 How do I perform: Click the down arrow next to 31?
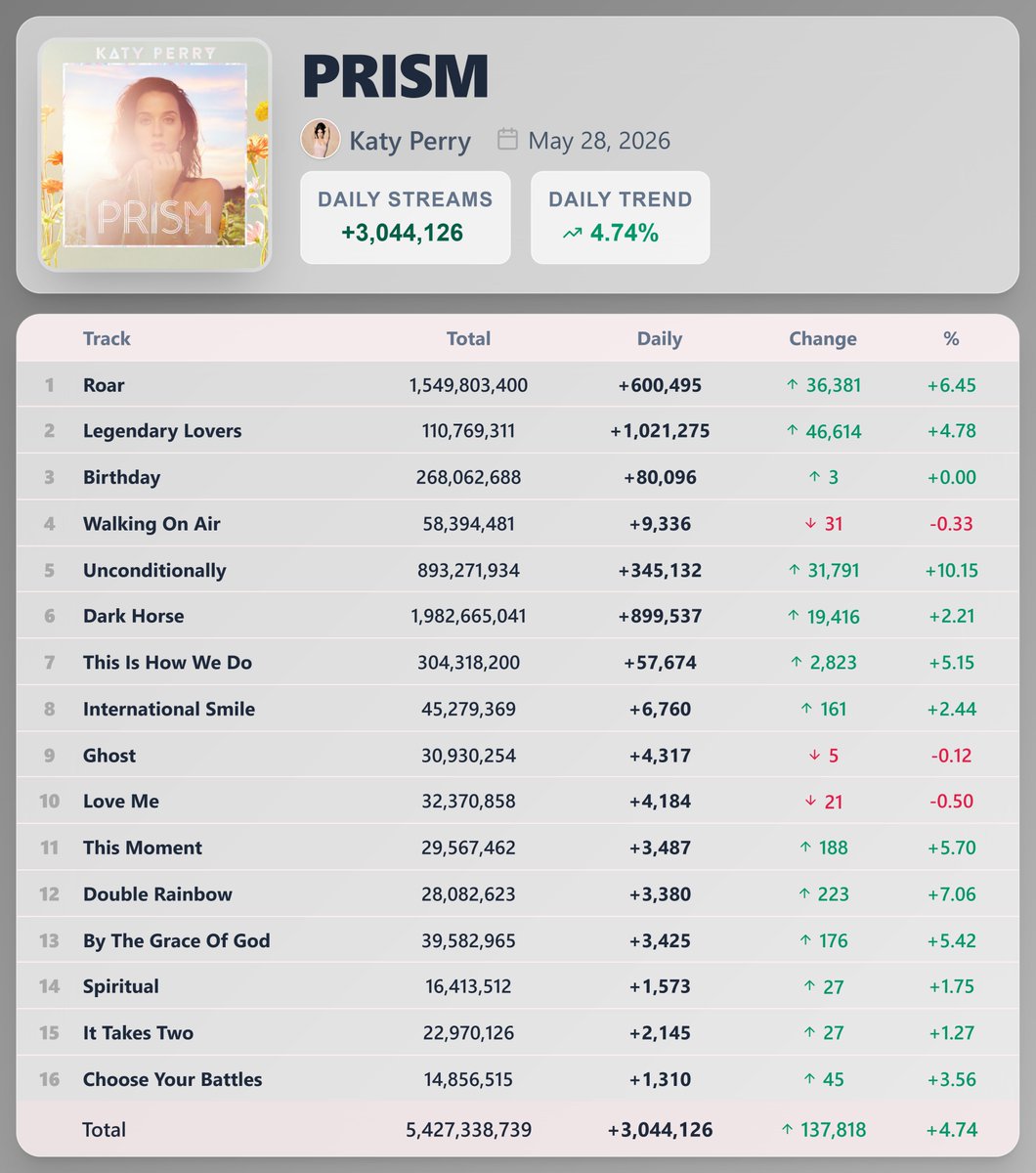click(809, 524)
